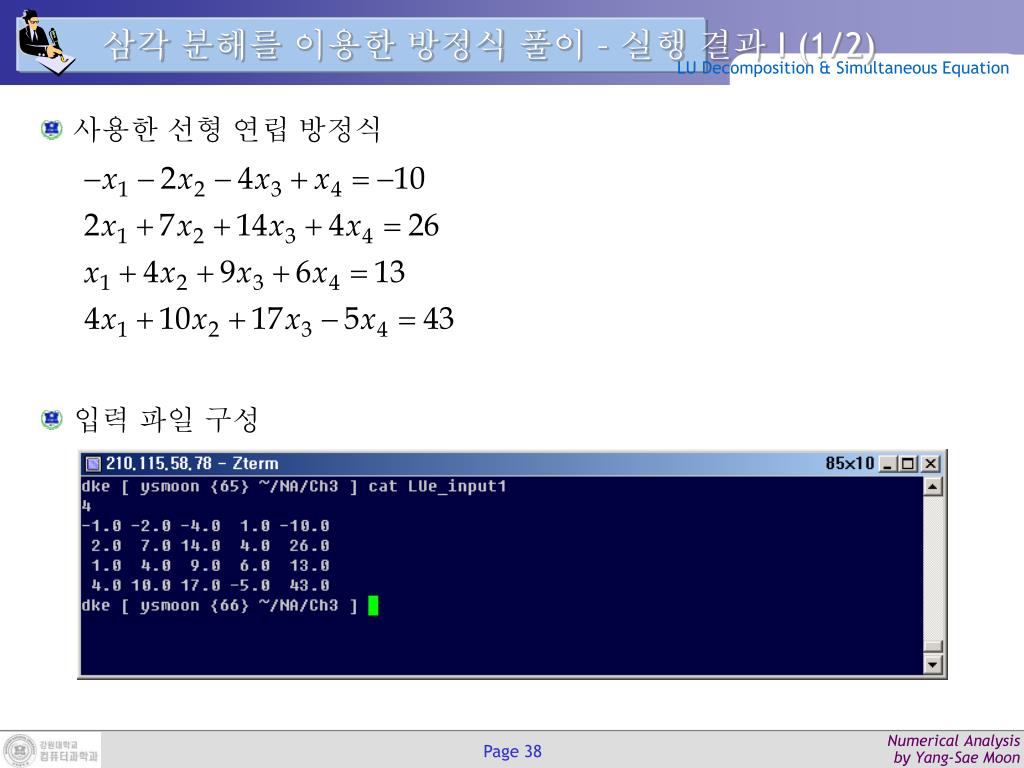Click the equation ending in '= 13'
This screenshot has width=1024, height=768.
click(244, 274)
